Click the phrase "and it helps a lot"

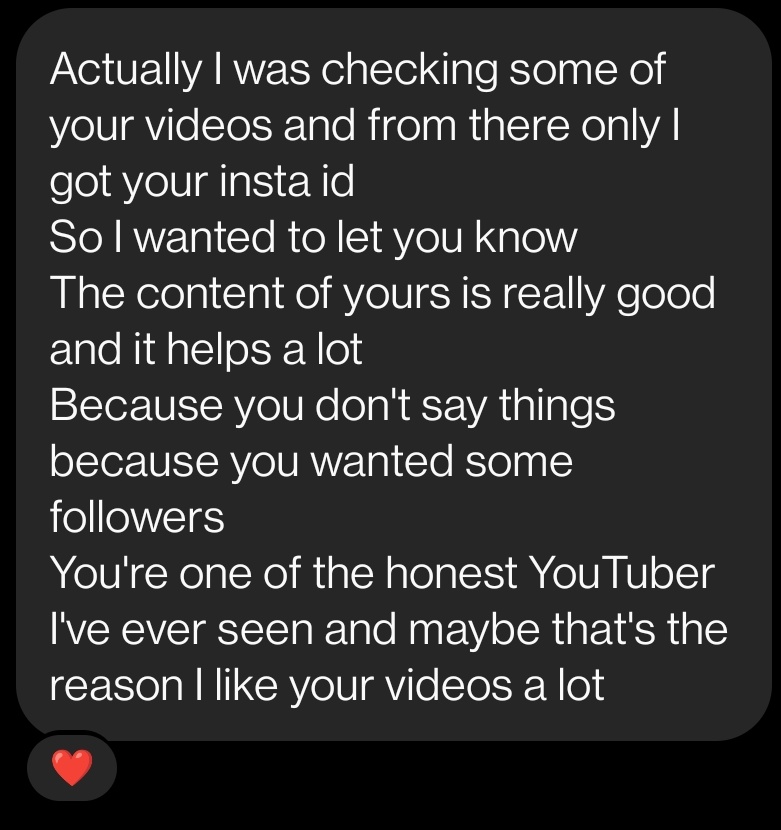[205, 350]
